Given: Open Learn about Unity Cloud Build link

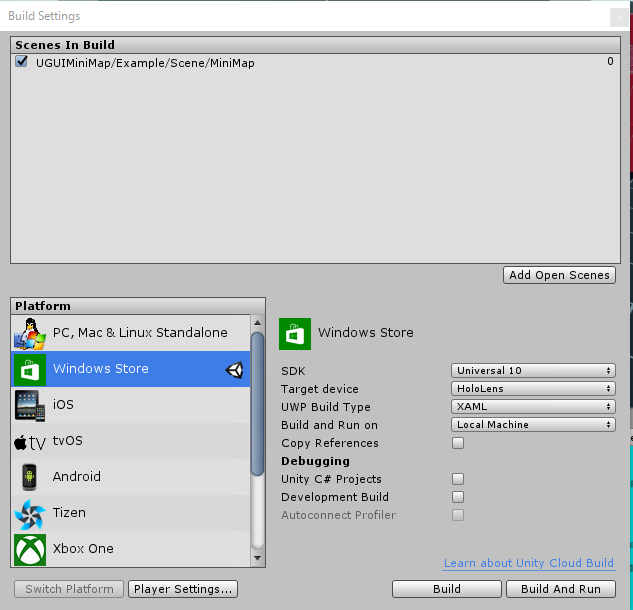Looking at the screenshot, I should [529, 563].
